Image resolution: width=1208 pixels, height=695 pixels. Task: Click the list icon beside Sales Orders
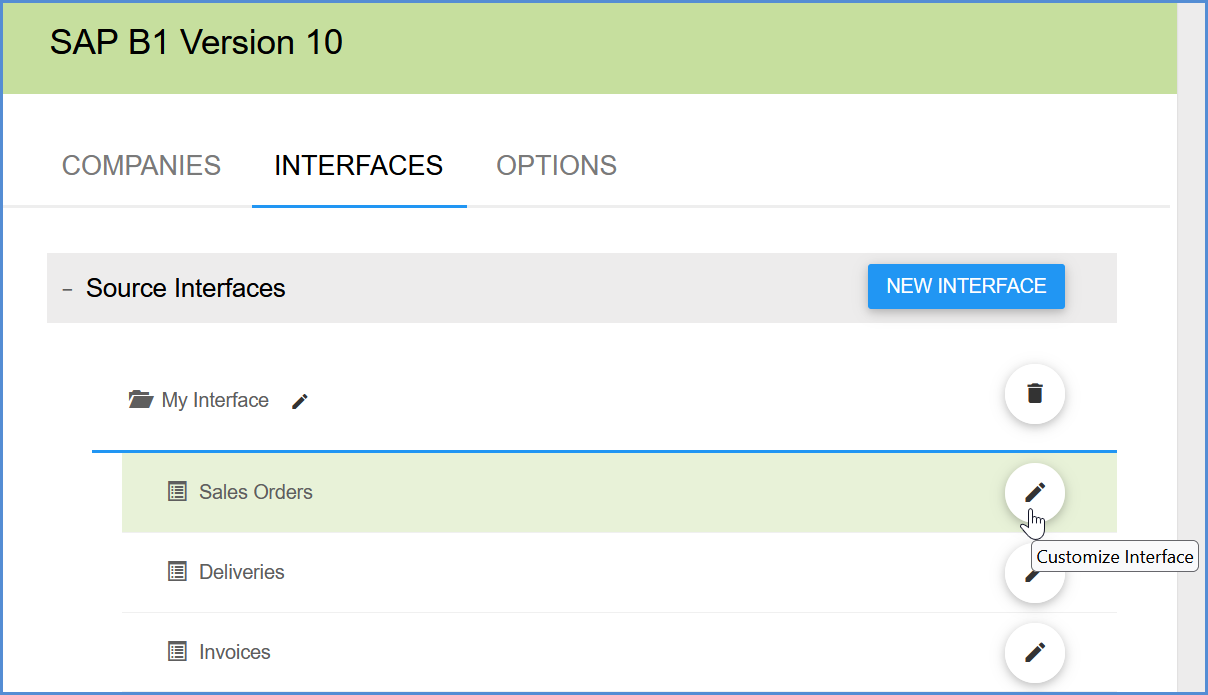pos(177,492)
